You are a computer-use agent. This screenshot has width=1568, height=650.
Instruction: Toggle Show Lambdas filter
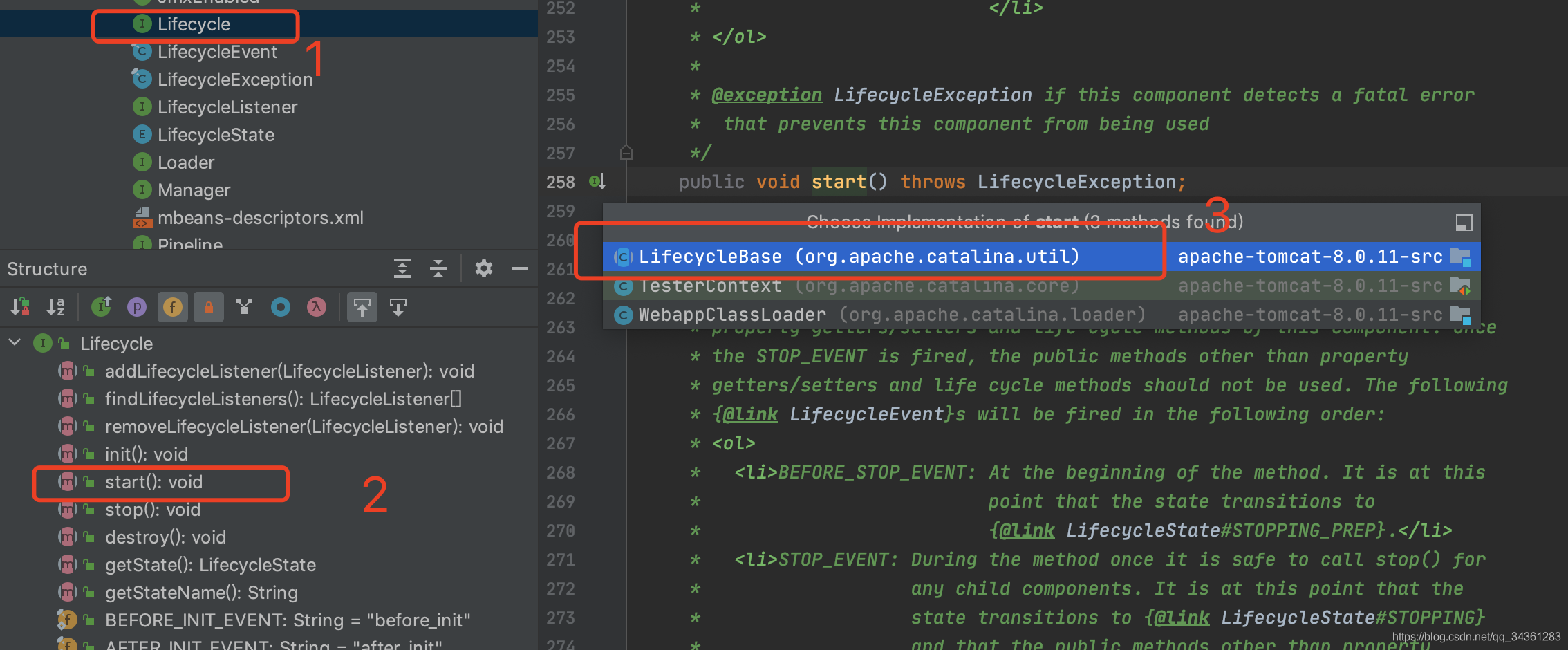(x=316, y=306)
